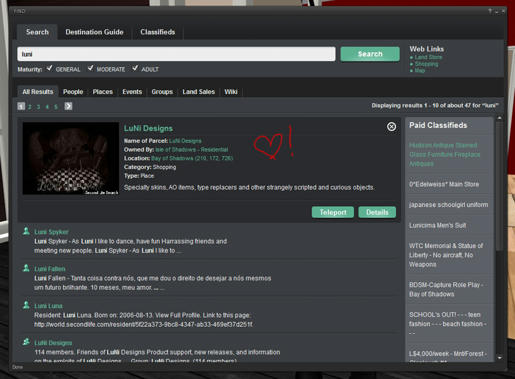Go to next results page arrow
Screen dimensions: 515x379
pos(68,106)
